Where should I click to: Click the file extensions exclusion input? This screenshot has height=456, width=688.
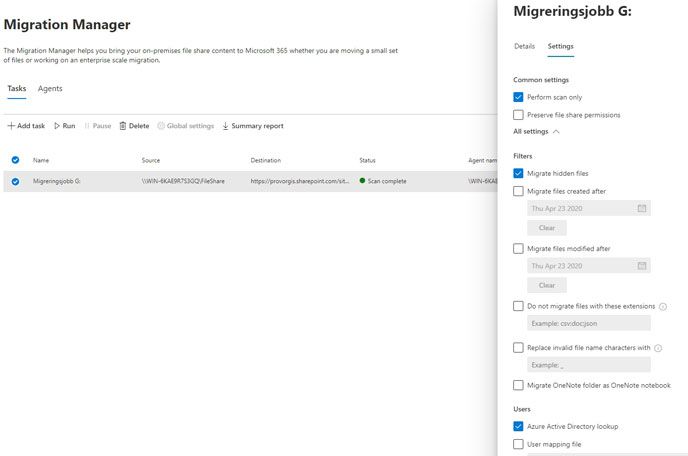pyautogui.click(x=588, y=323)
